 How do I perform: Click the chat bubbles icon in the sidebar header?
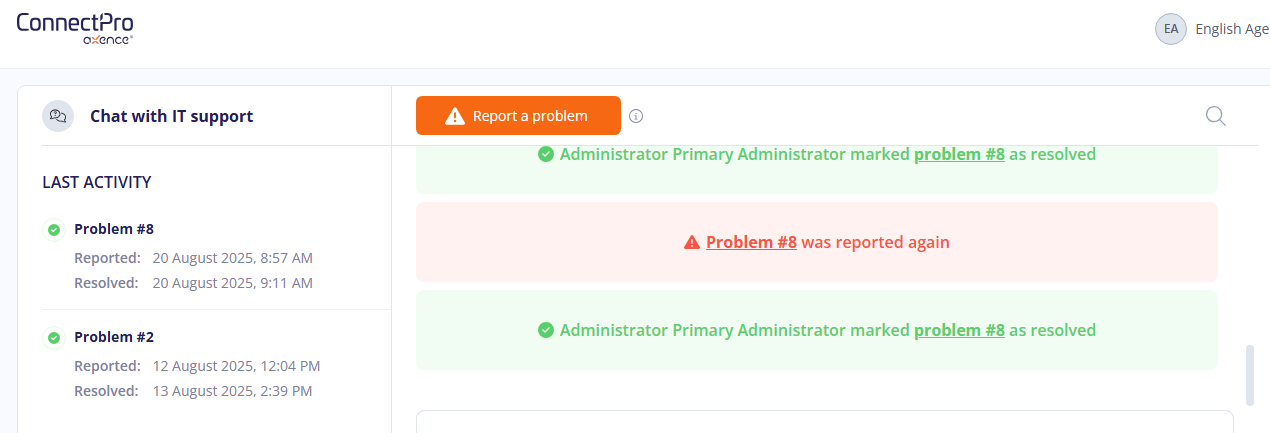[58, 116]
